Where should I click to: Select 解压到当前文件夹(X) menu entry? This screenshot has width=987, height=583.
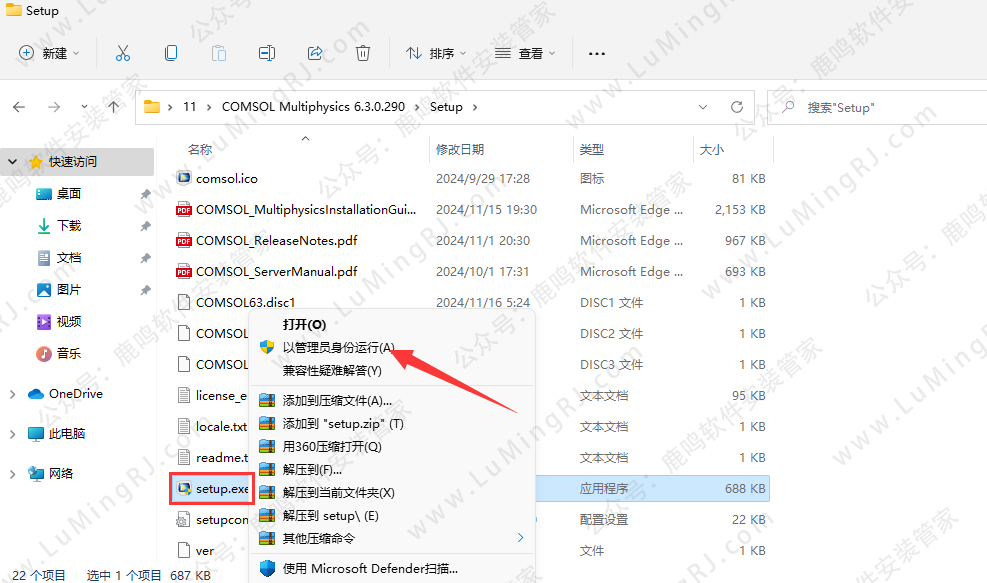coord(338,493)
